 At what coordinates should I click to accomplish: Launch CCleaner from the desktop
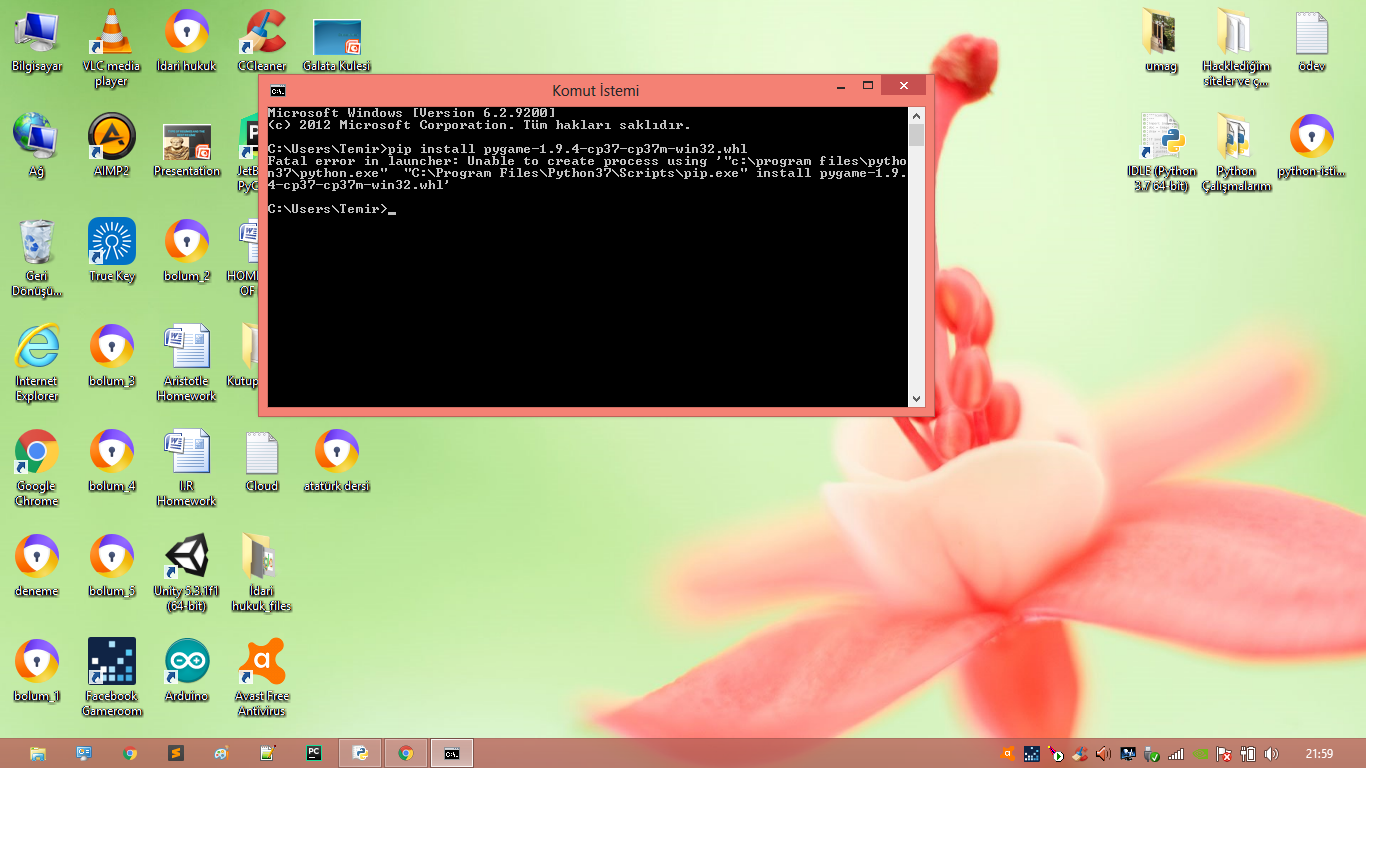click(262, 40)
